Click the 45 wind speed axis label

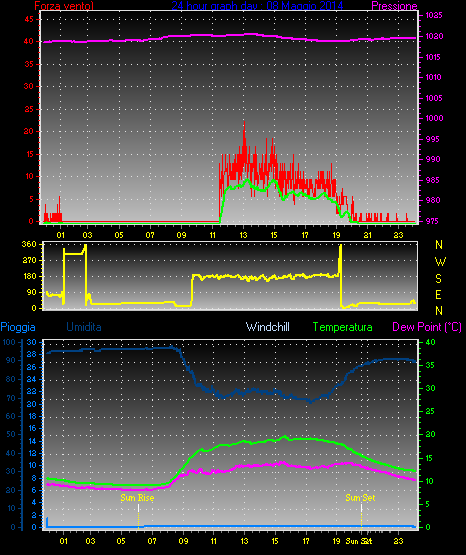click(29, 19)
